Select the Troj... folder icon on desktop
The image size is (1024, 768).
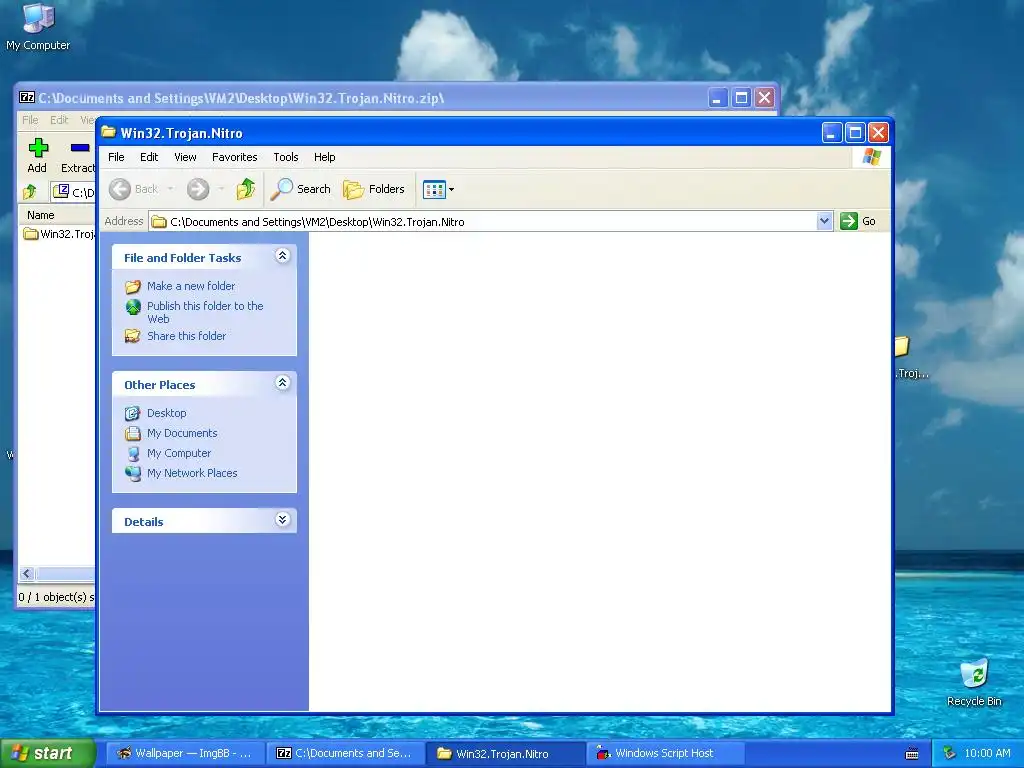coord(911,358)
